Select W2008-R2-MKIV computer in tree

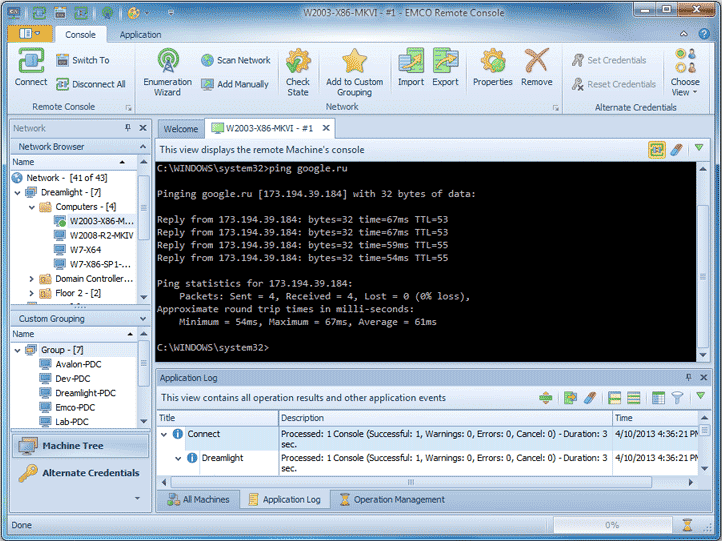coord(100,235)
